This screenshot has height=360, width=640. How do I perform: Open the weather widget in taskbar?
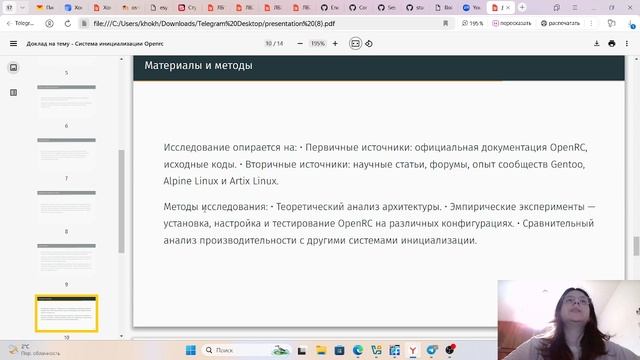[x=35, y=350]
